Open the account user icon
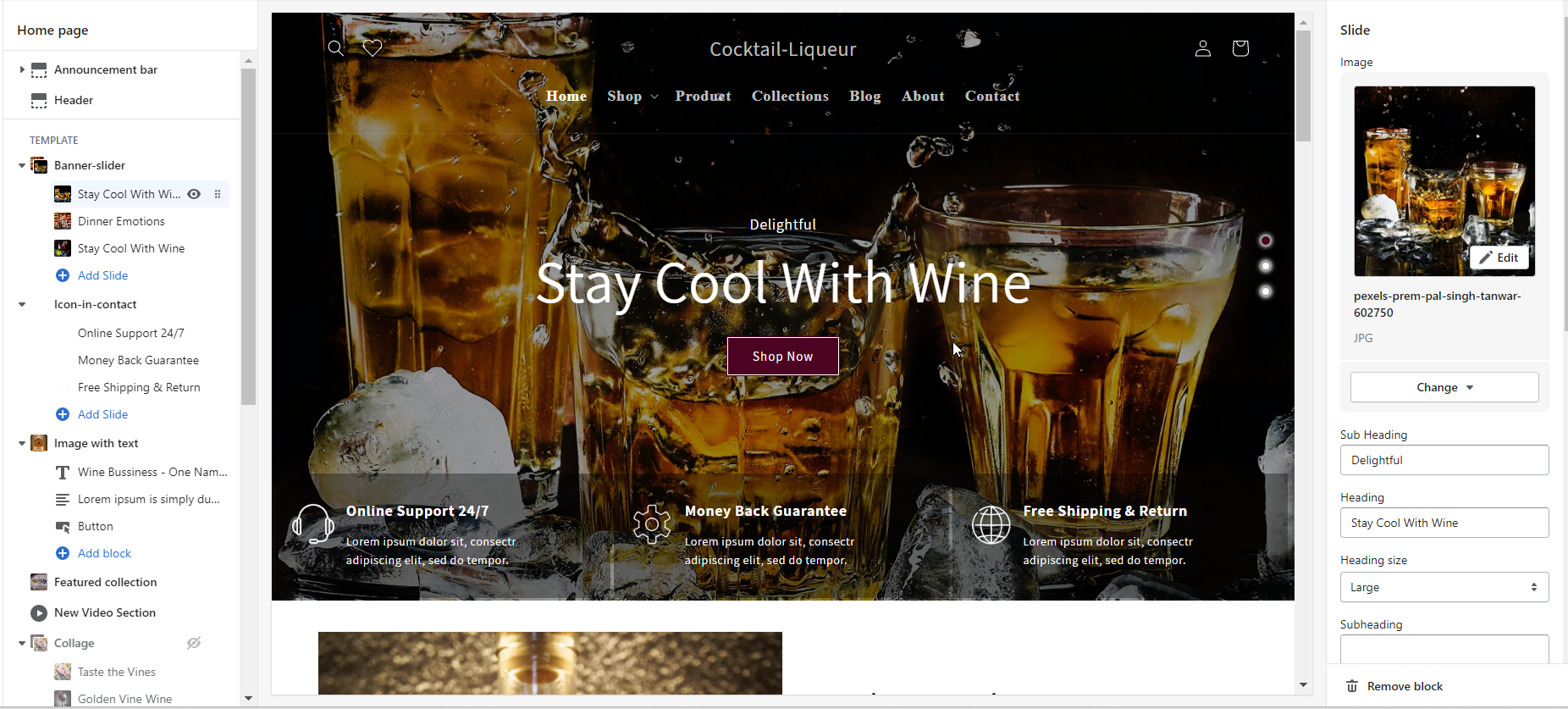The width and height of the screenshot is (1568, 709). pyautogui.click(x=1202, y=48)
